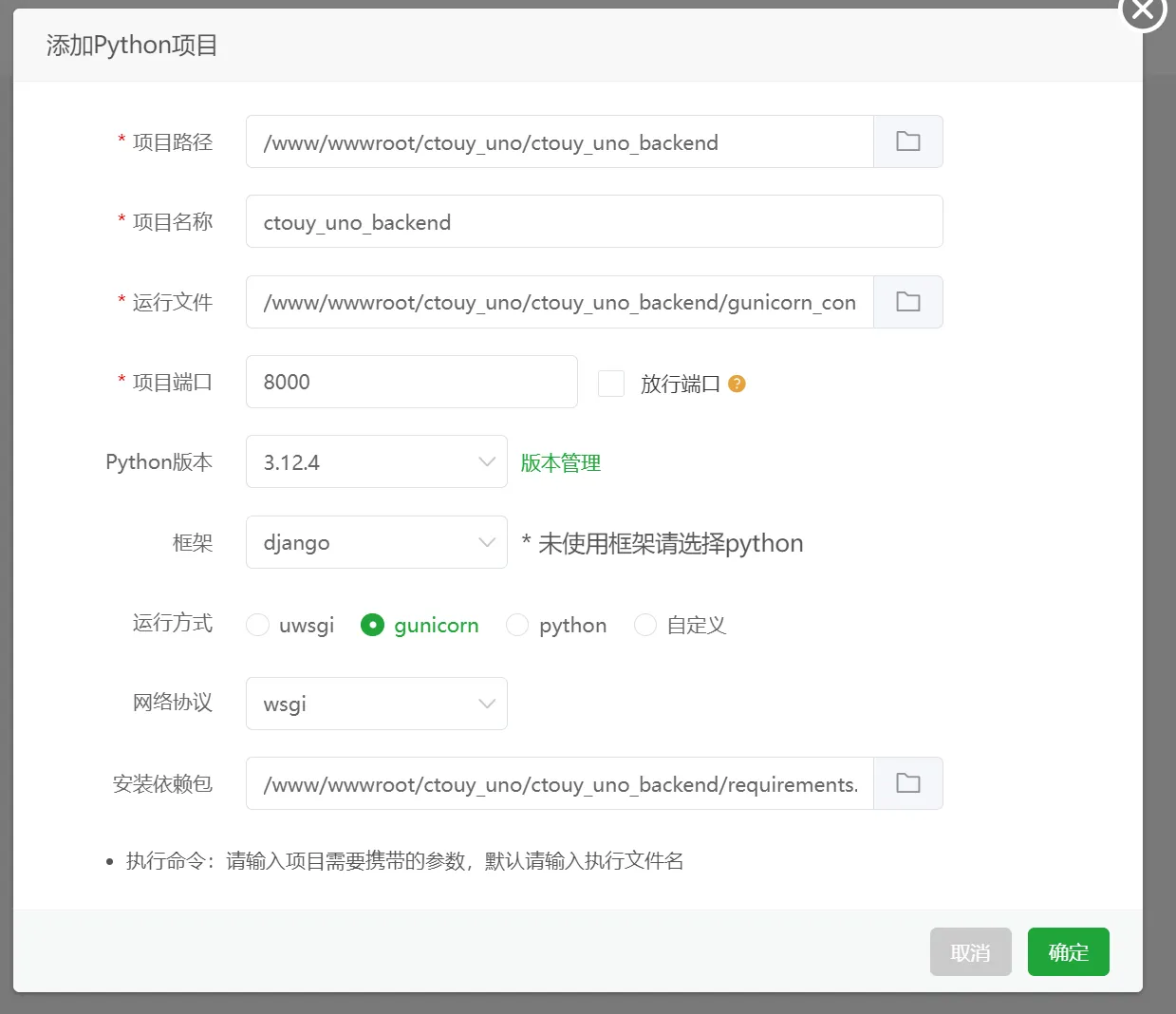This screenshot has height=1014, width=1176.
Task: Click the 框架 label
Action: click(193, 542)
